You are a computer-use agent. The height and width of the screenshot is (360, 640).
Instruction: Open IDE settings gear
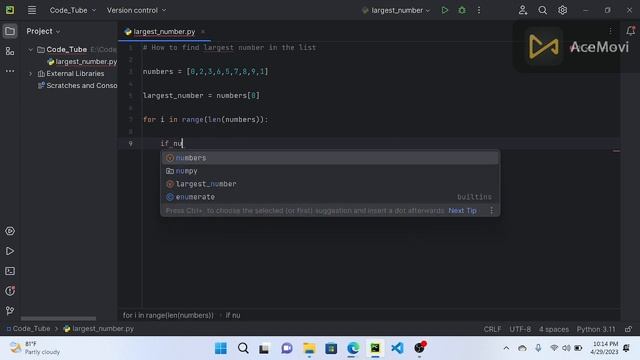[x=562, y=10]
